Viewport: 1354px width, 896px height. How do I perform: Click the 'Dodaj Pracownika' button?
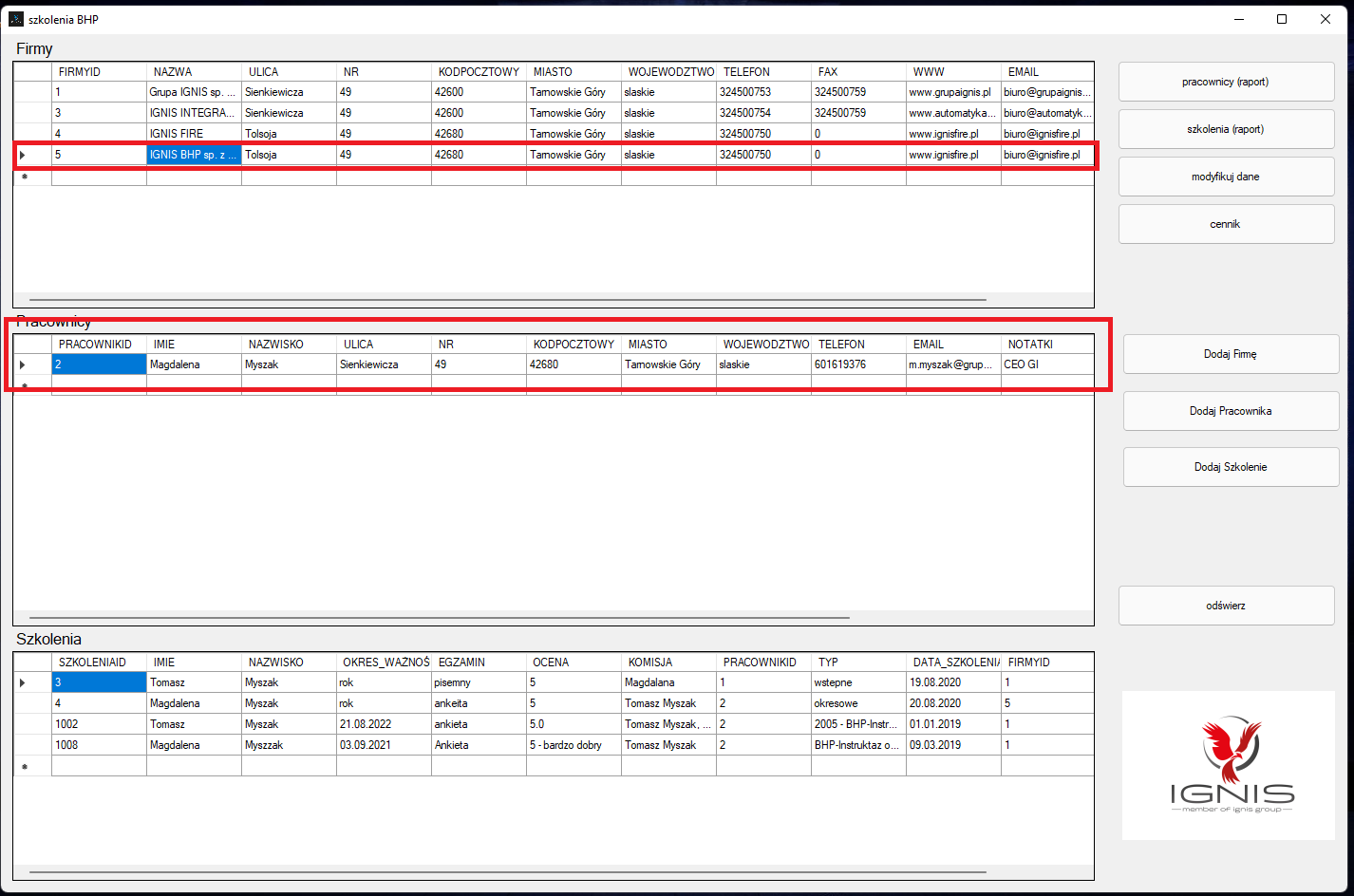(x=1231, y=411)
